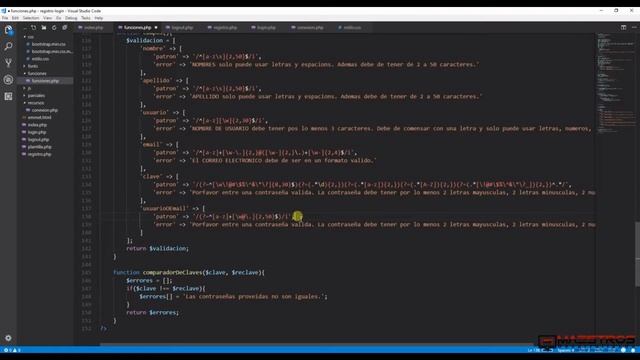Screen dimensions: 640x360
Task: Open the File menu
Action: [x=5, y=18]
